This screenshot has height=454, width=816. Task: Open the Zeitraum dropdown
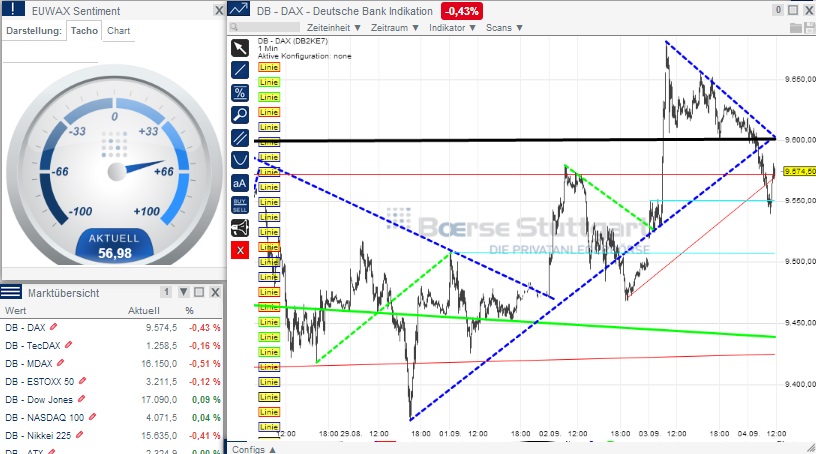pyautogui.click(x=394, y=28)
